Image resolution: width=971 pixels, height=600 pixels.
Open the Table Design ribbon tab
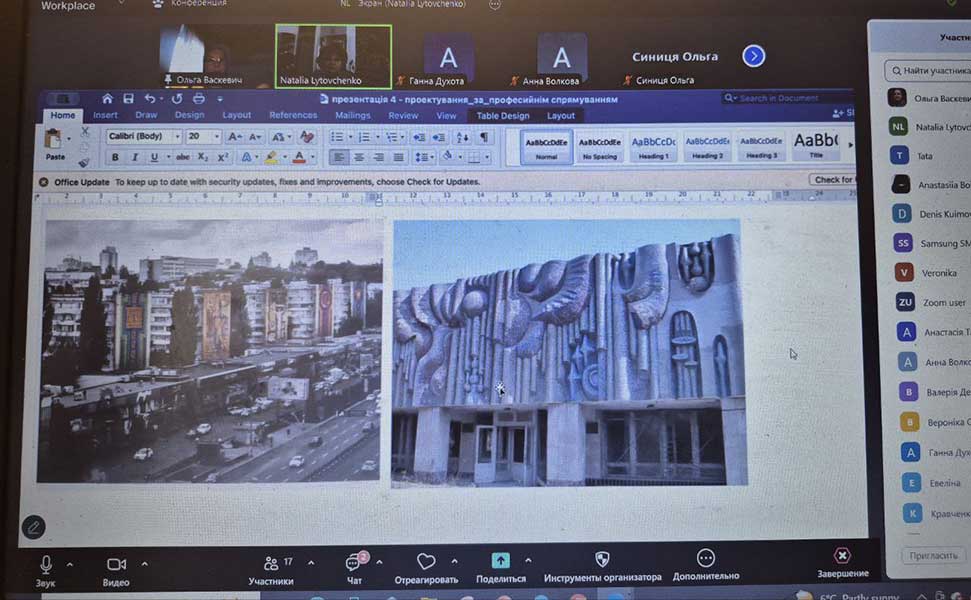[501, 116]
